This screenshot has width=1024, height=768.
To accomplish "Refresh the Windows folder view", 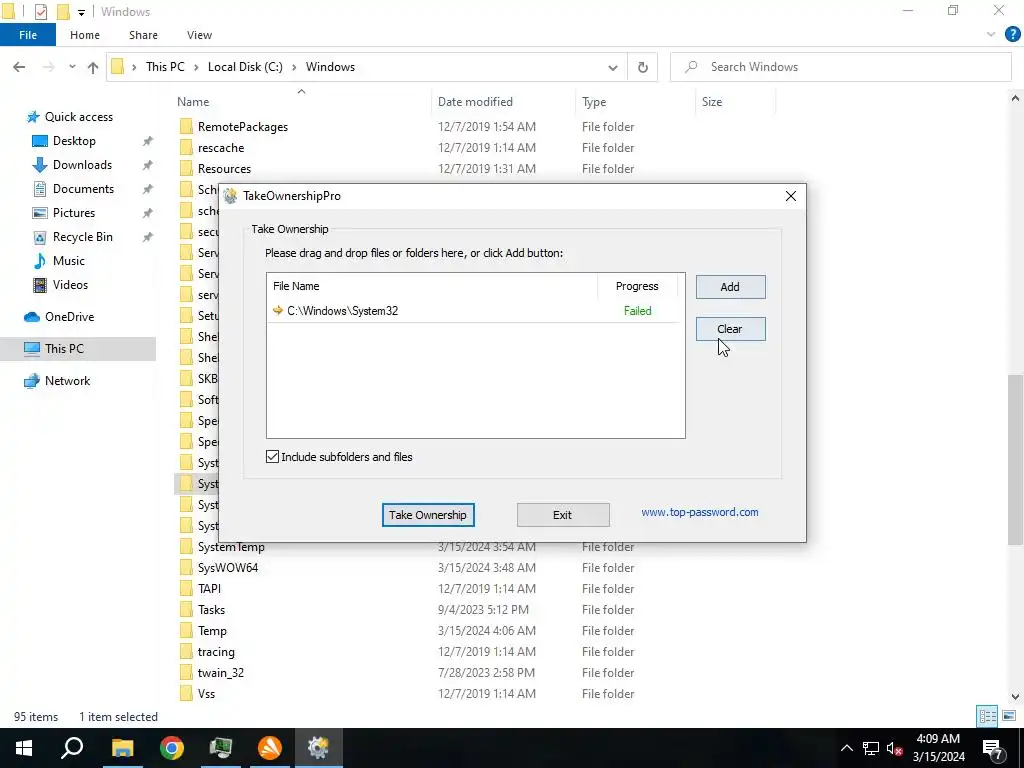I will [643, 67].
